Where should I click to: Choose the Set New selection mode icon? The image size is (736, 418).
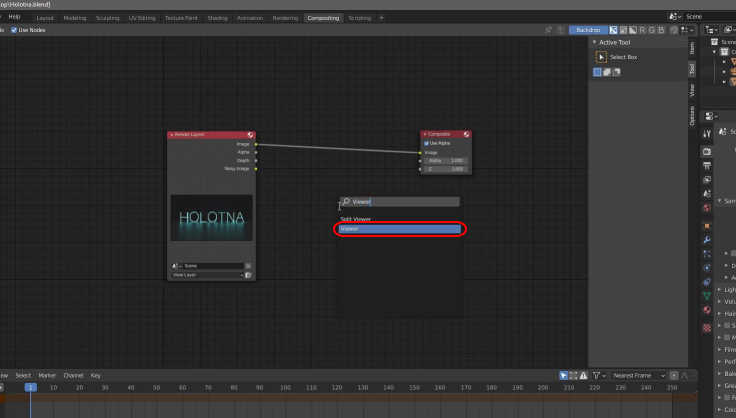click(x=597, y=72)
